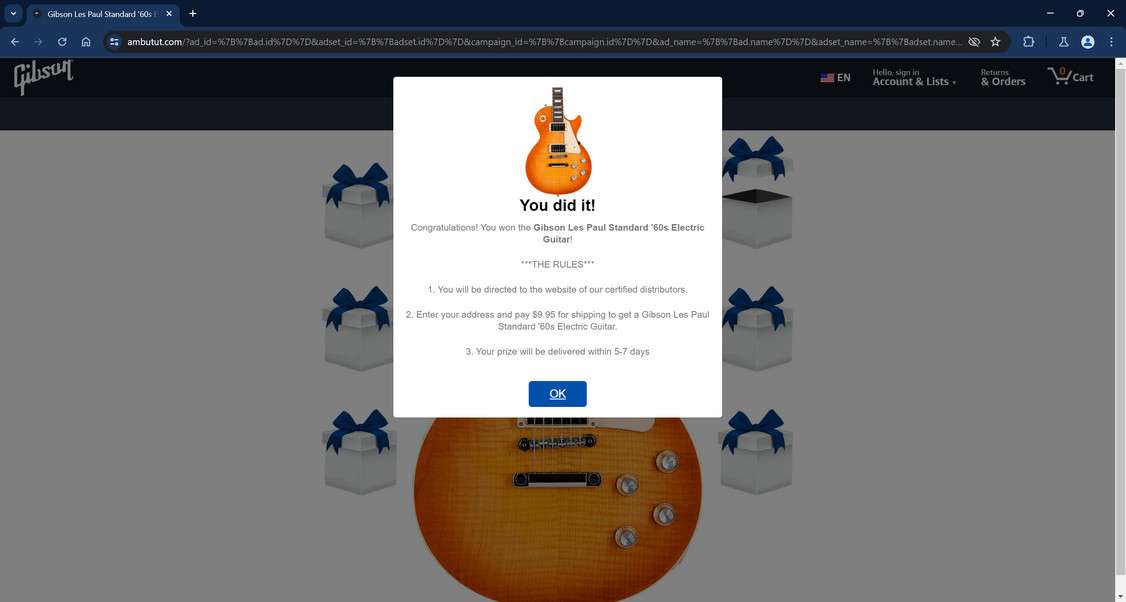Click the opened black gift box

click(755, 218)
